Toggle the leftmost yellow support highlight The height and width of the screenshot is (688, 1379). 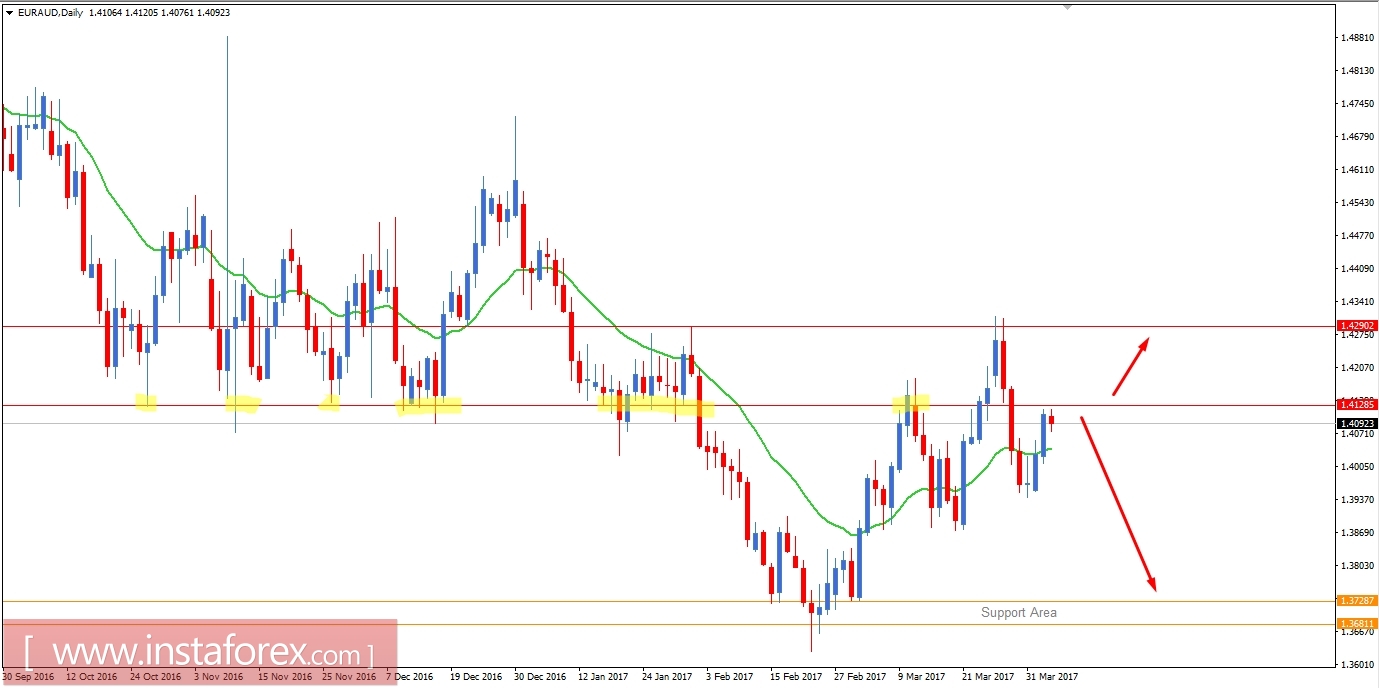146,403
